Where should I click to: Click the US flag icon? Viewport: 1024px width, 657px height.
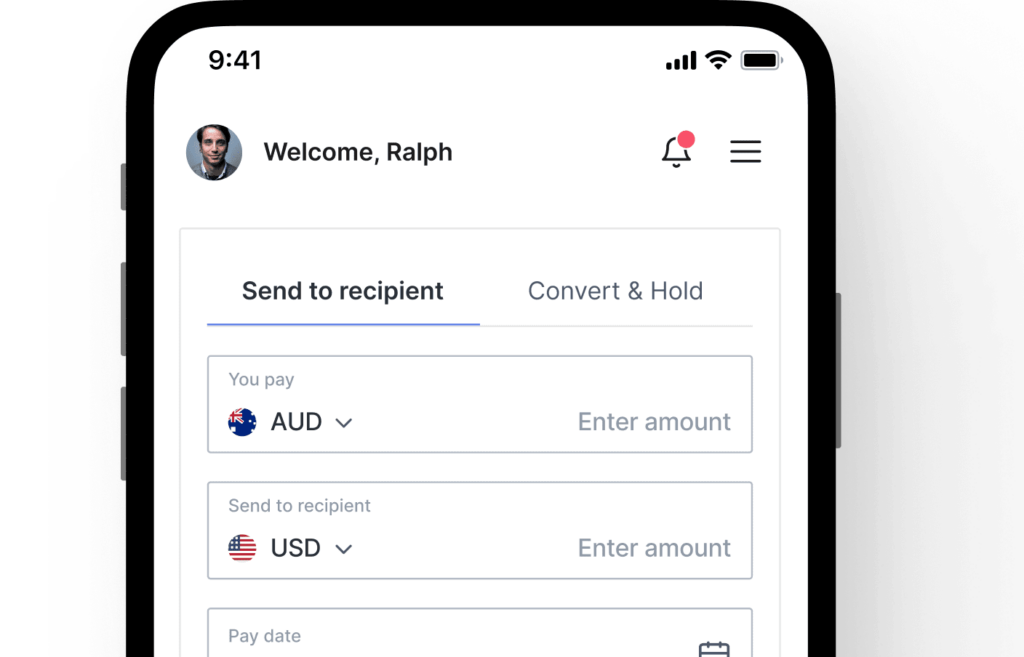[x=242, y=548]
